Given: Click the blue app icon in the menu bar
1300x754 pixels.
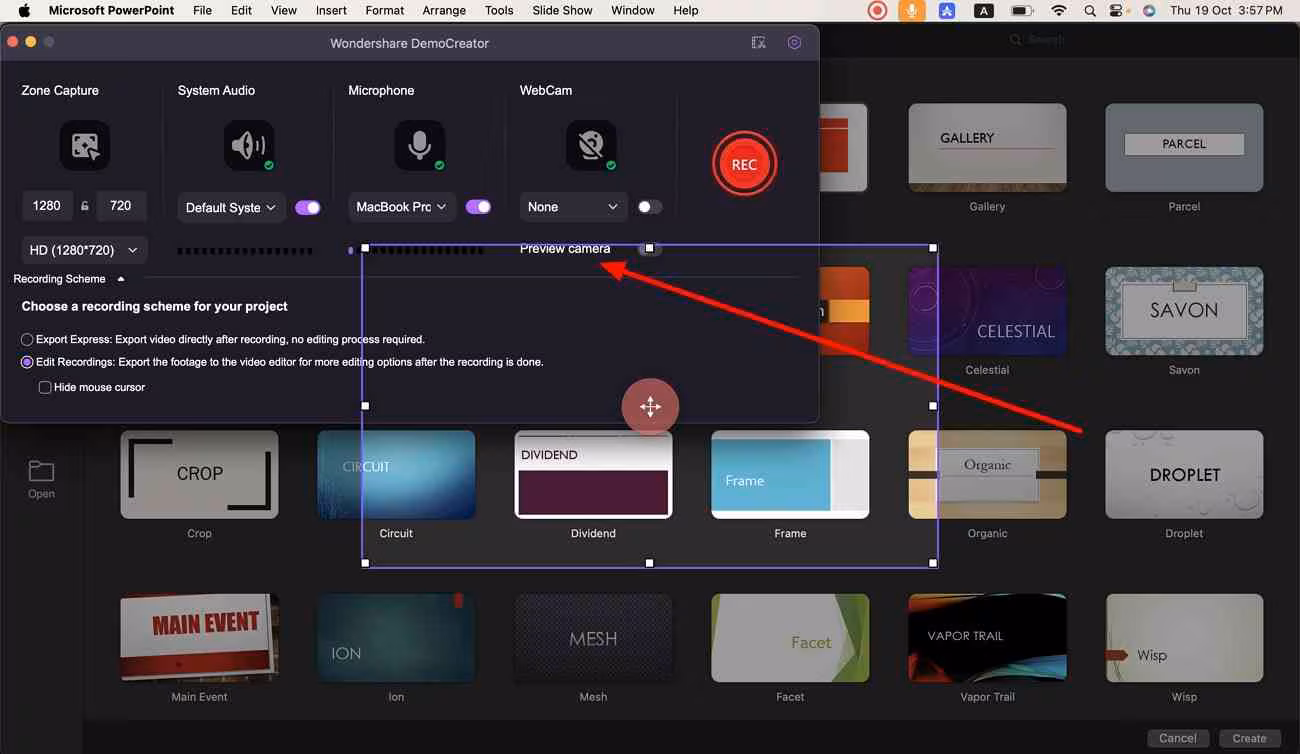Looking at the screenshot, I should click(x=946, y=10).
